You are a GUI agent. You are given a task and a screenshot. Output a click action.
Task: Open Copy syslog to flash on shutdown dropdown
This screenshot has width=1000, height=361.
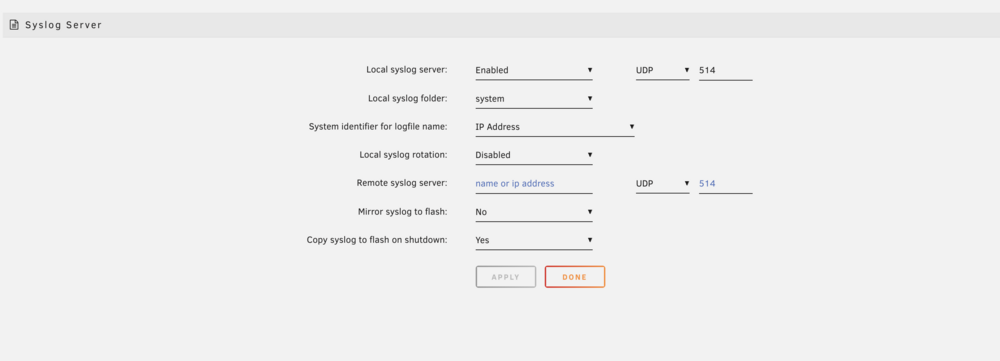pyautogui.click(x=534, y=240)
